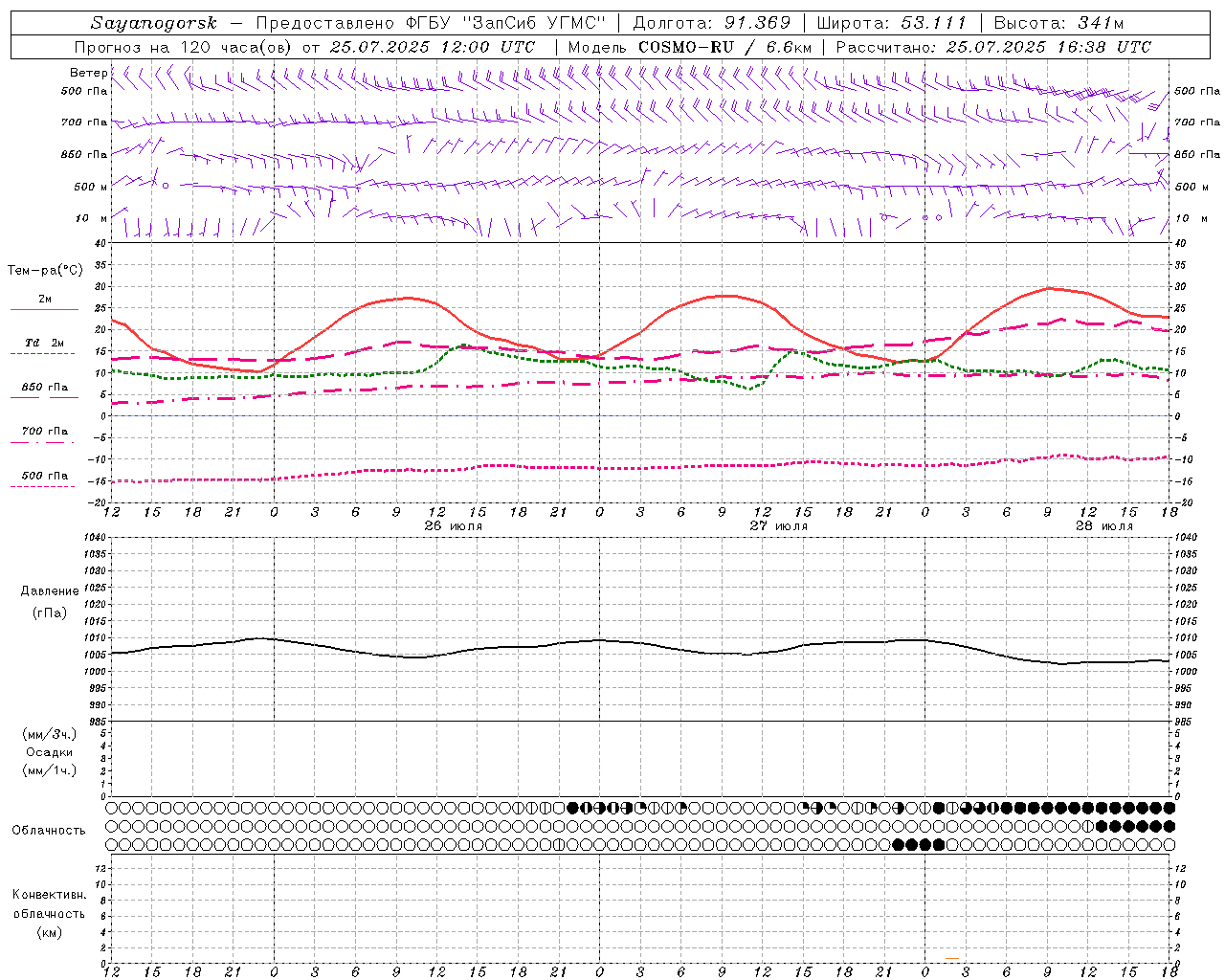This screenshot has height=980, width=1225.
Task: Click the 2м temperature legend label
Action: click(x=45, y=299)
